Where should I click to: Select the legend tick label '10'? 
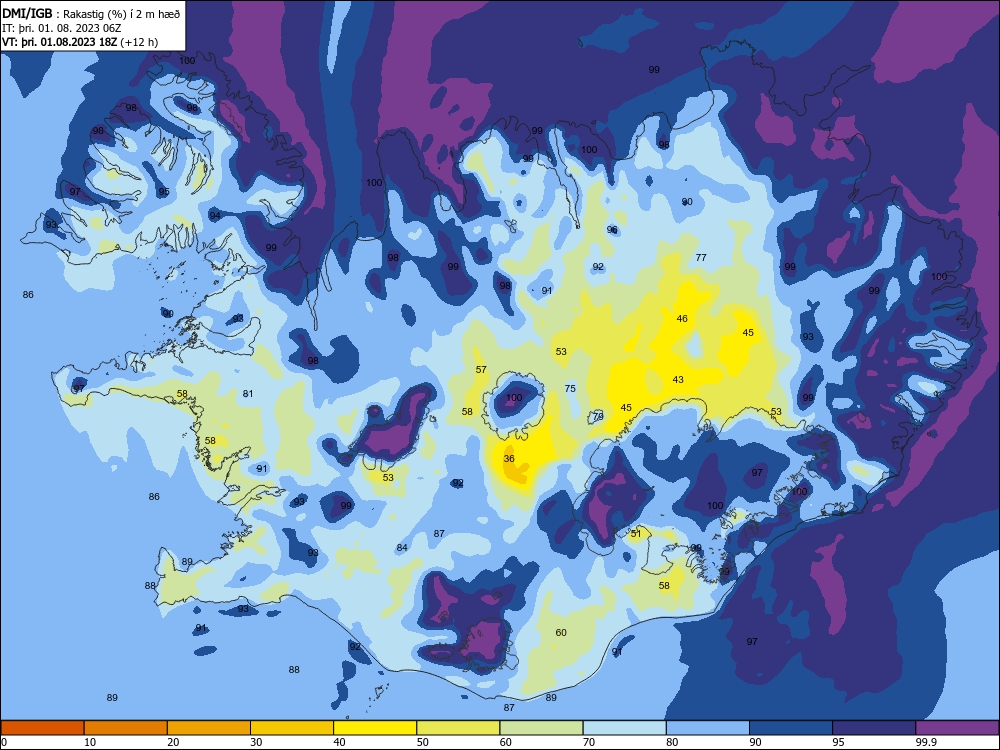(x=90, y=742)
